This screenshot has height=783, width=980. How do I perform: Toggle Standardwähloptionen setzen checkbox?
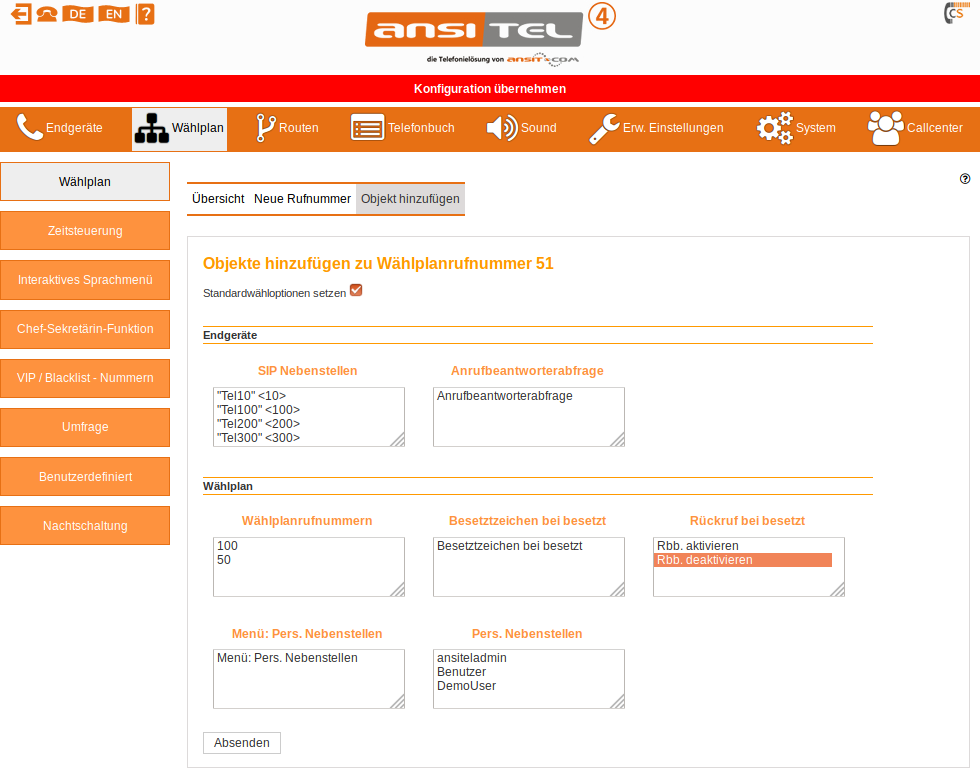(x=356, y=291)
